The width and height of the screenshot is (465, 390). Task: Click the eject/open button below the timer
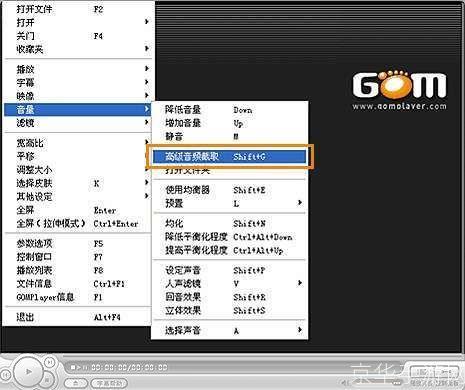point(76,383)
